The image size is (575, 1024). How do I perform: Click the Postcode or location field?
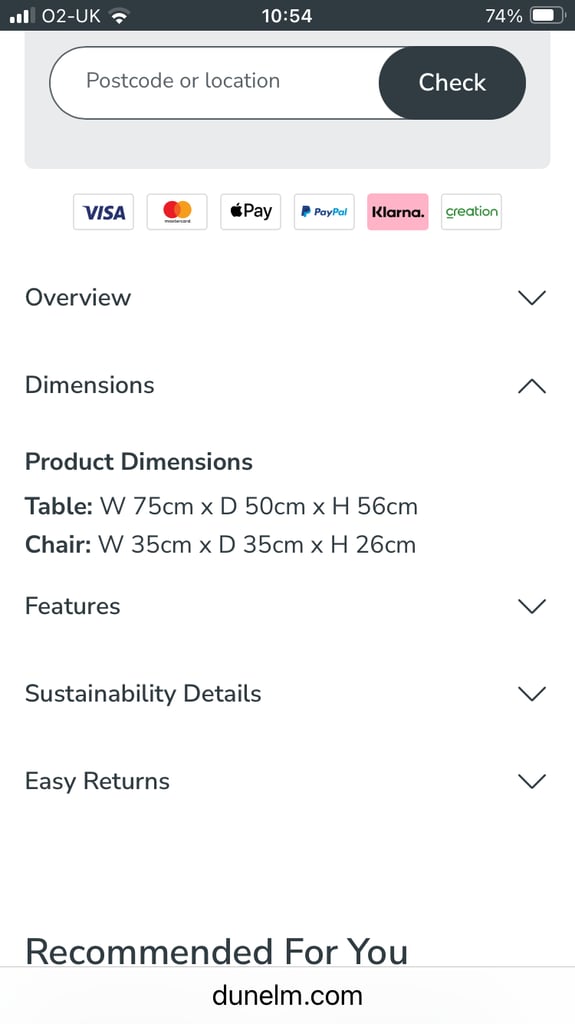(214, 82)
